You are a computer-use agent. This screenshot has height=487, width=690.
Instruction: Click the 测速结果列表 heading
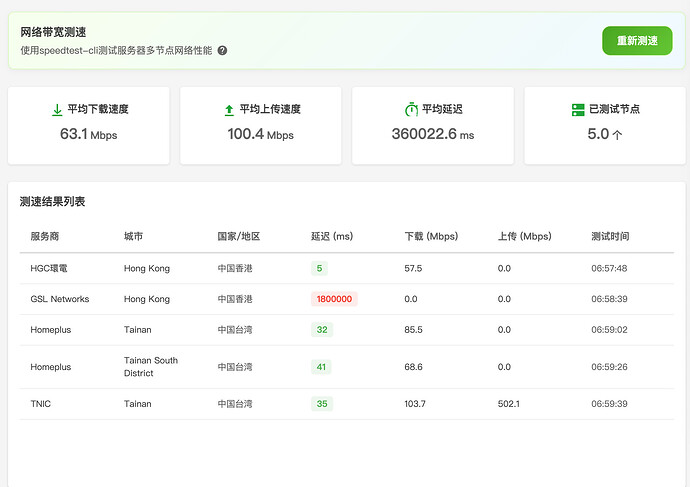pos(52,202)
